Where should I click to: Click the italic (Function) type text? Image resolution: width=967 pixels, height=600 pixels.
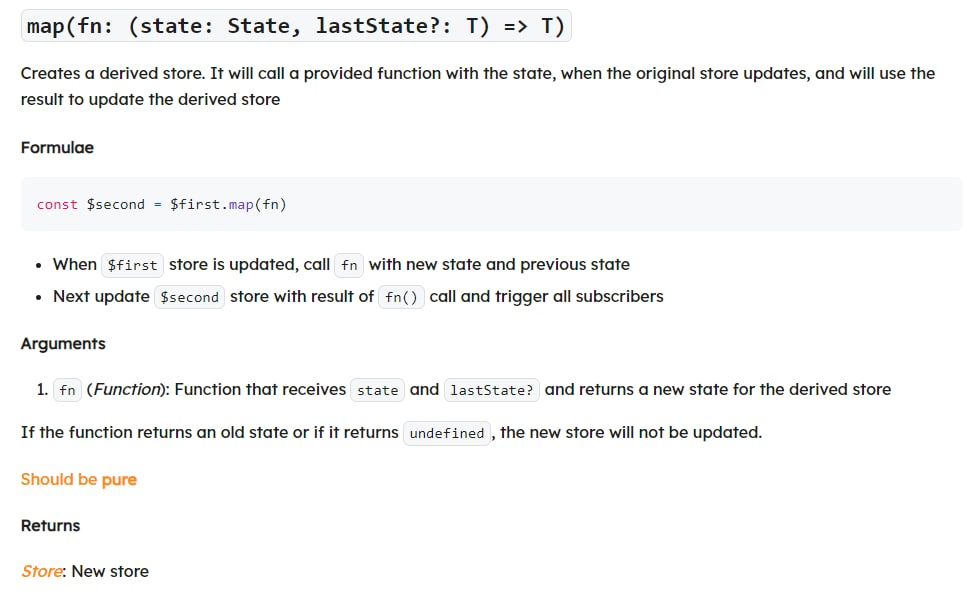(x=126, y=389)
